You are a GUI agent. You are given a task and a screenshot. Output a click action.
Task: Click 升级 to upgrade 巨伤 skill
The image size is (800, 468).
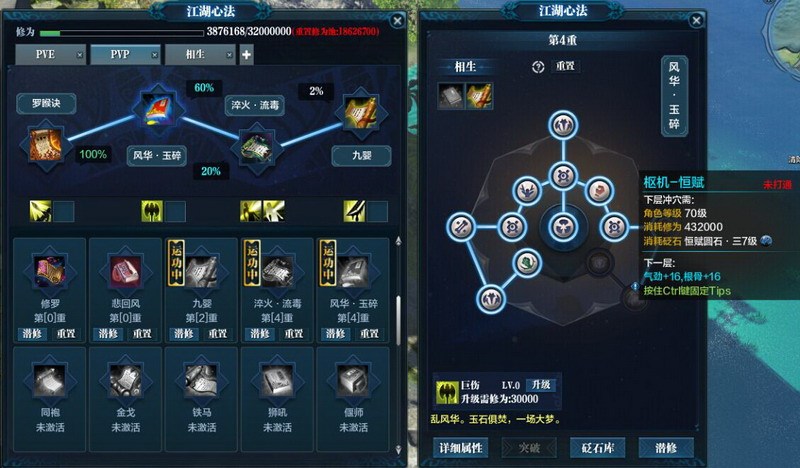pyautogui.click(x=541, y=385)
